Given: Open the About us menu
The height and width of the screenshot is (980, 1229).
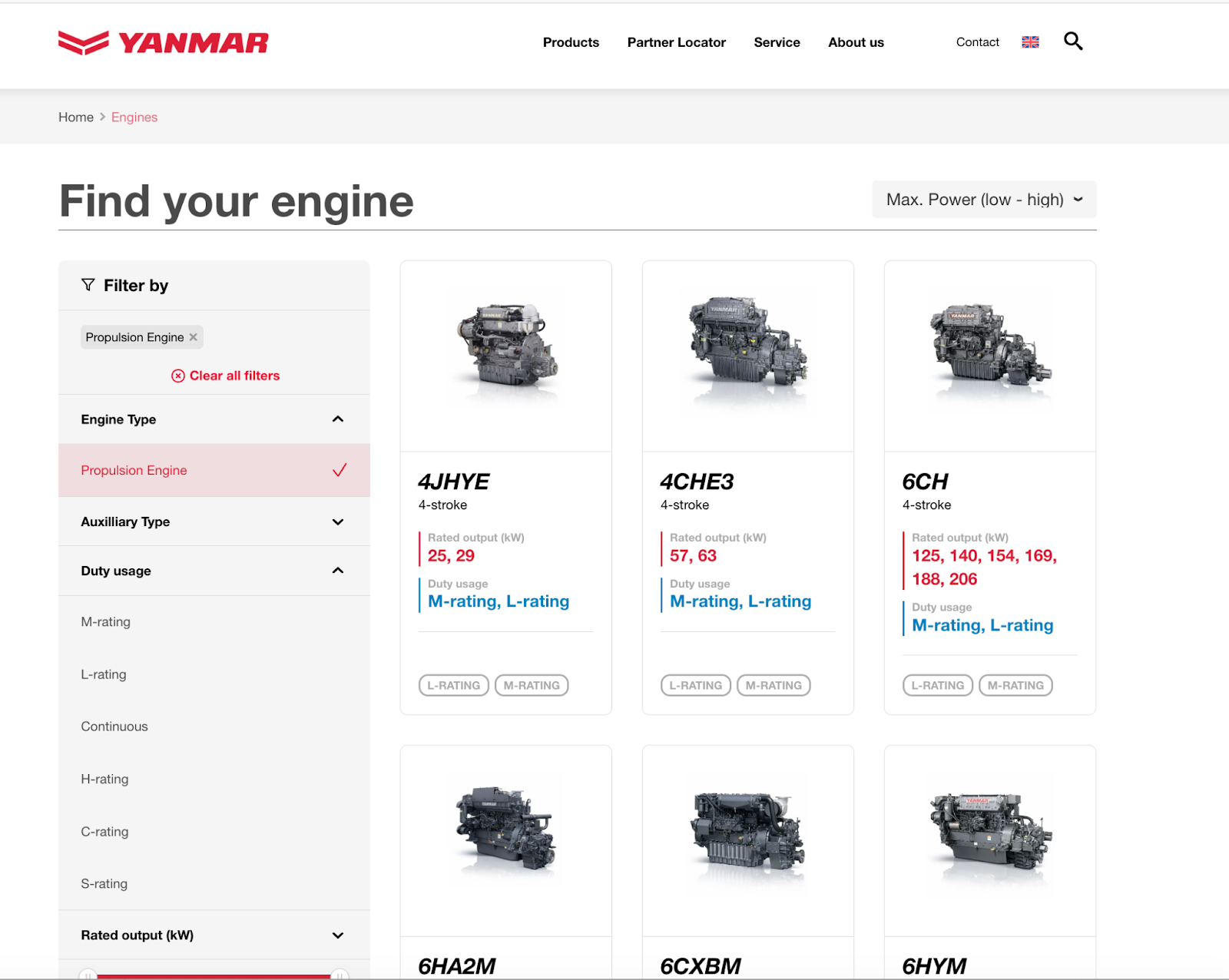Looking at the screenshot, I should (856, 42).
